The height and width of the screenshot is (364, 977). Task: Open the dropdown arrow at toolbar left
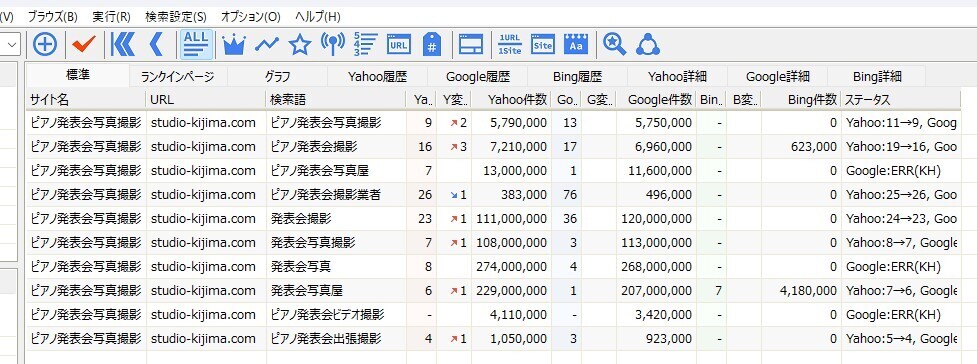[13, 44]
